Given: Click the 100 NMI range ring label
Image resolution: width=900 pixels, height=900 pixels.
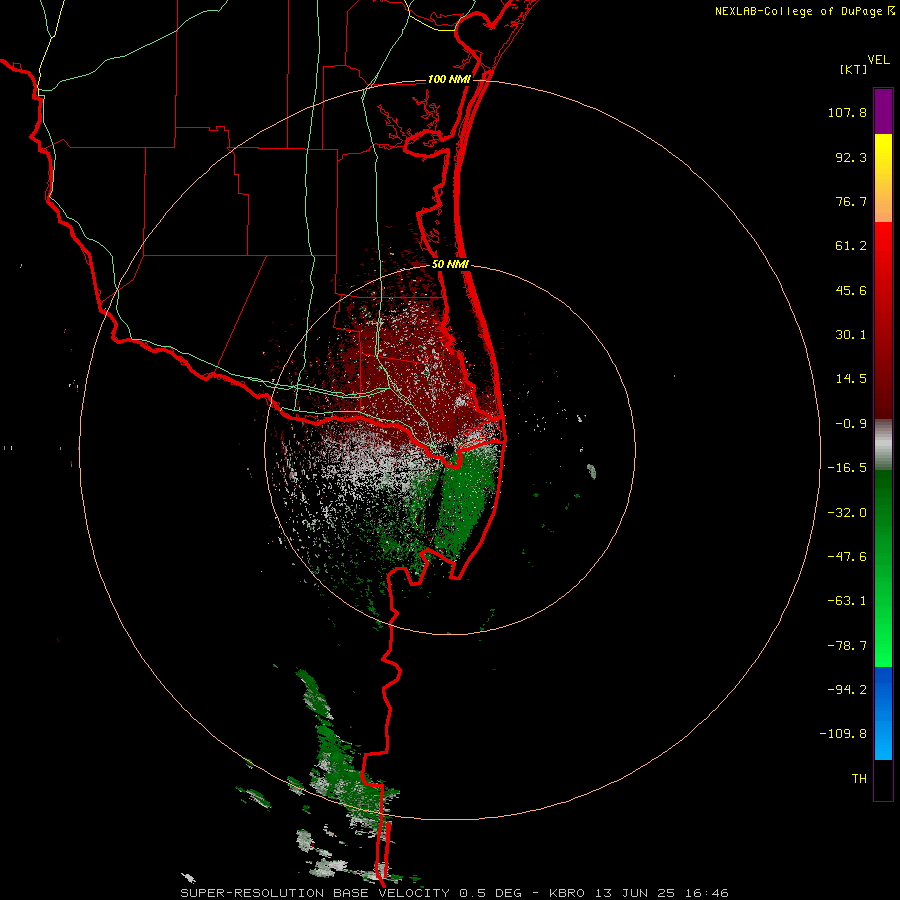Looking at the screenshot, I should coord(449,79).
